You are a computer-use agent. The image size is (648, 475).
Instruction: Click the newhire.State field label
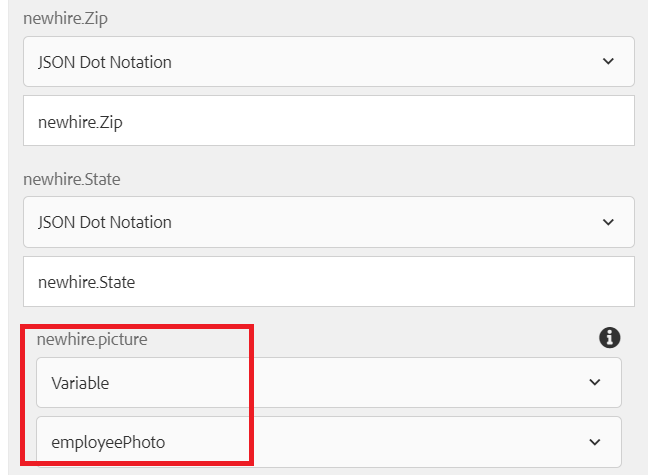coord(71,179)
